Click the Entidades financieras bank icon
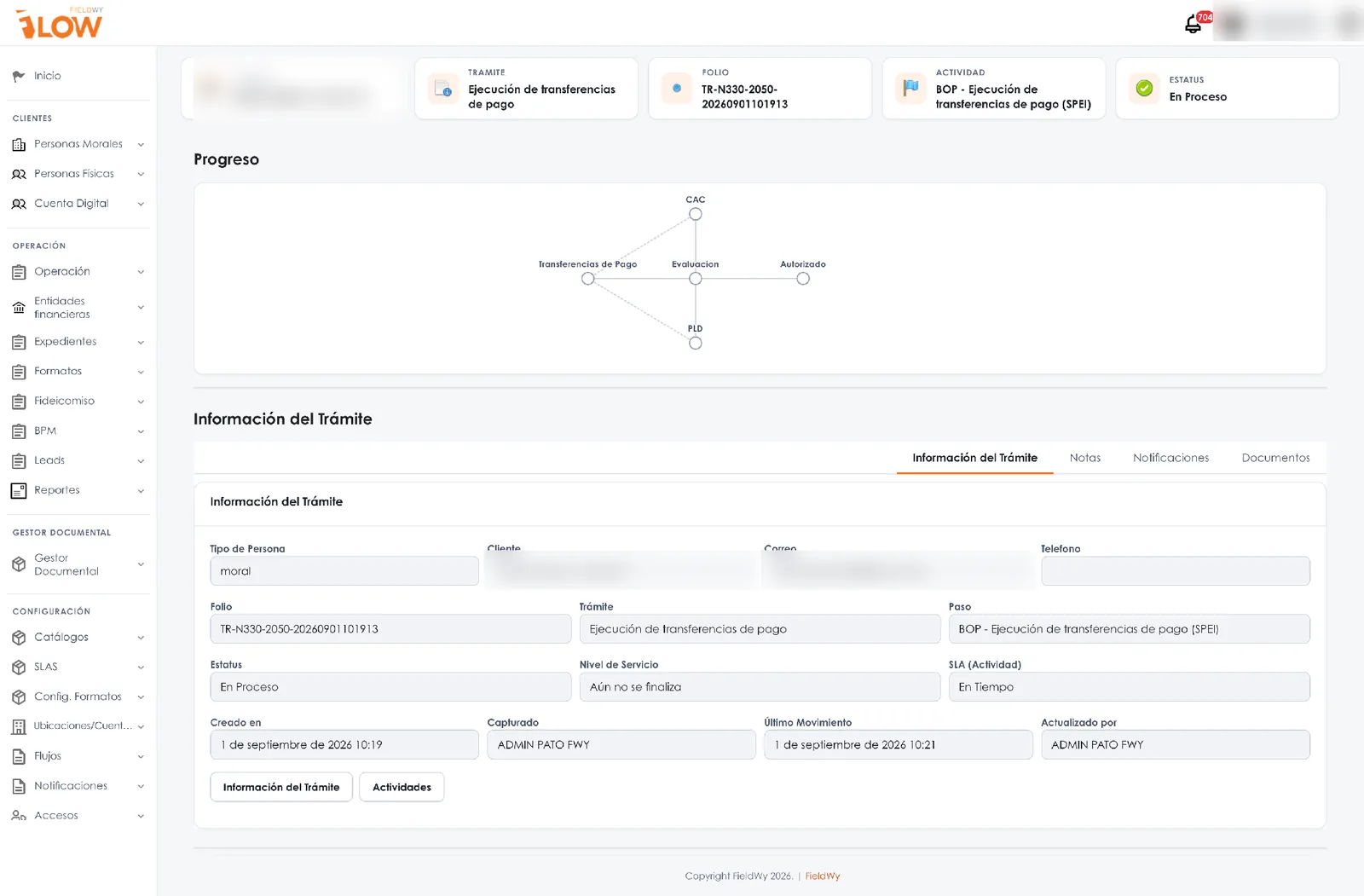 click(x=19, y=308)
